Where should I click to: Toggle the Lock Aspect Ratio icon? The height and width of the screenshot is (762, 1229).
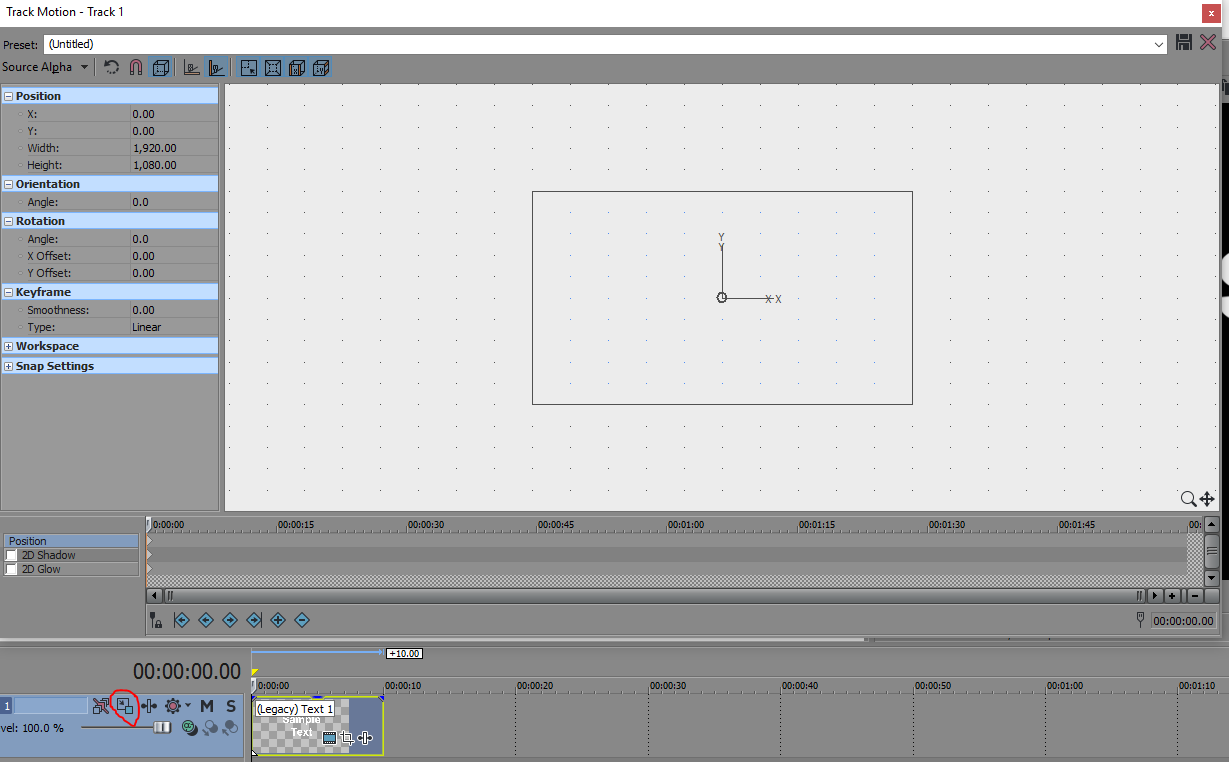click(x=249, y=67)
